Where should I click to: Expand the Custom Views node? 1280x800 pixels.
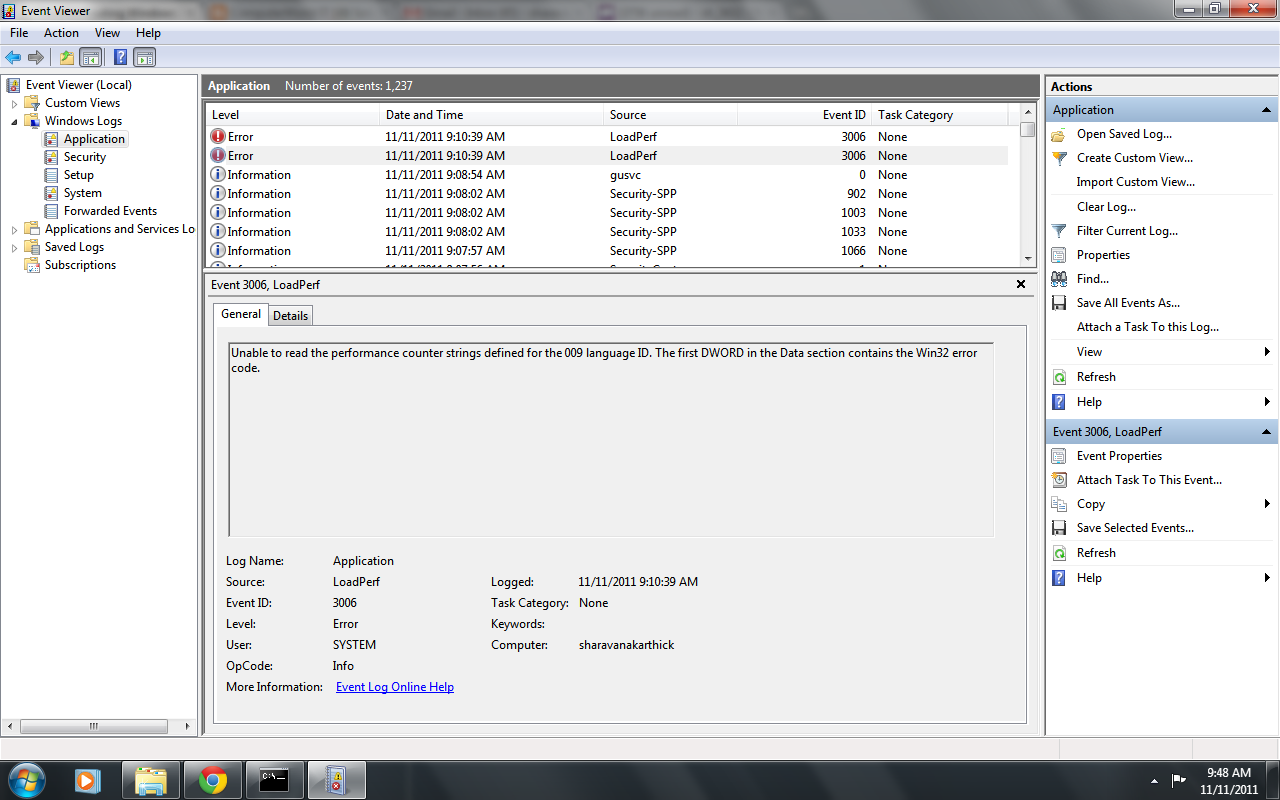[13, 102]
